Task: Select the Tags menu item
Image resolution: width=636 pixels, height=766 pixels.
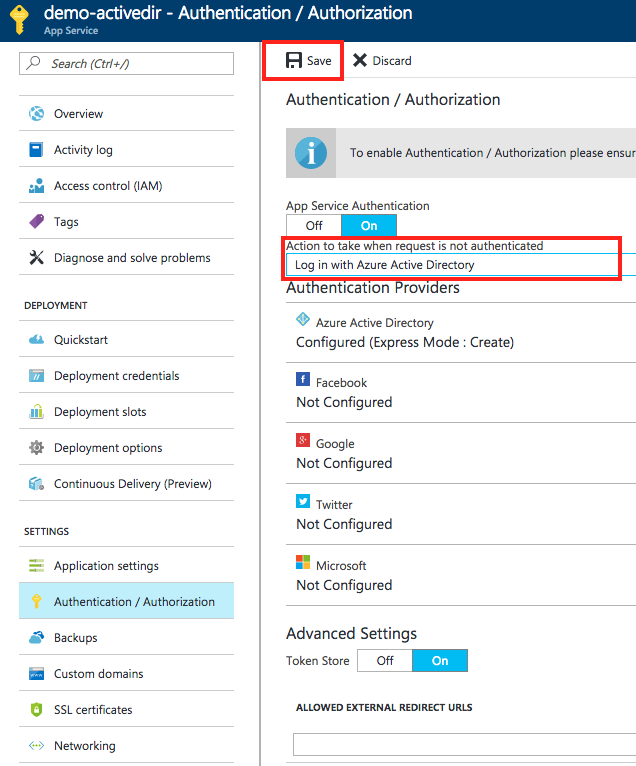Action: pos(127,221)
